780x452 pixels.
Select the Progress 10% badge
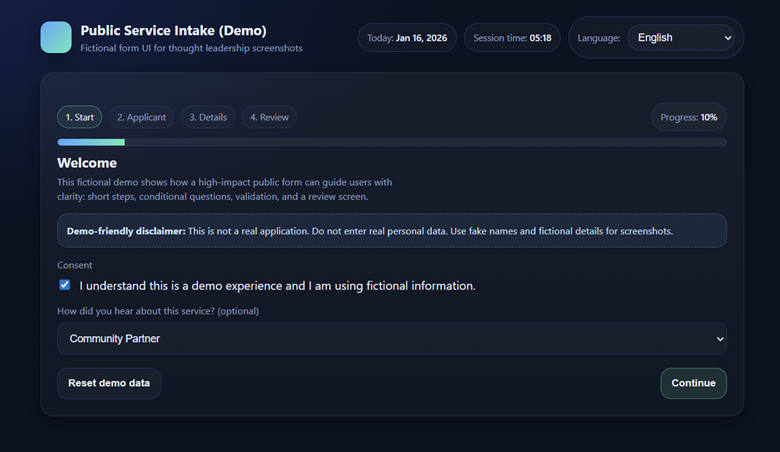(689, 117)
